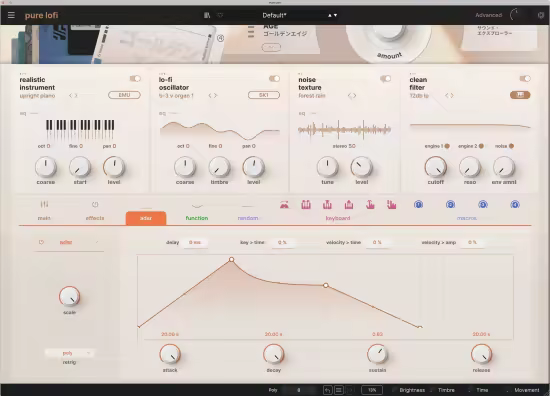Click the power icon above effects
550x396 pixels.
click(x=95, y=204)
